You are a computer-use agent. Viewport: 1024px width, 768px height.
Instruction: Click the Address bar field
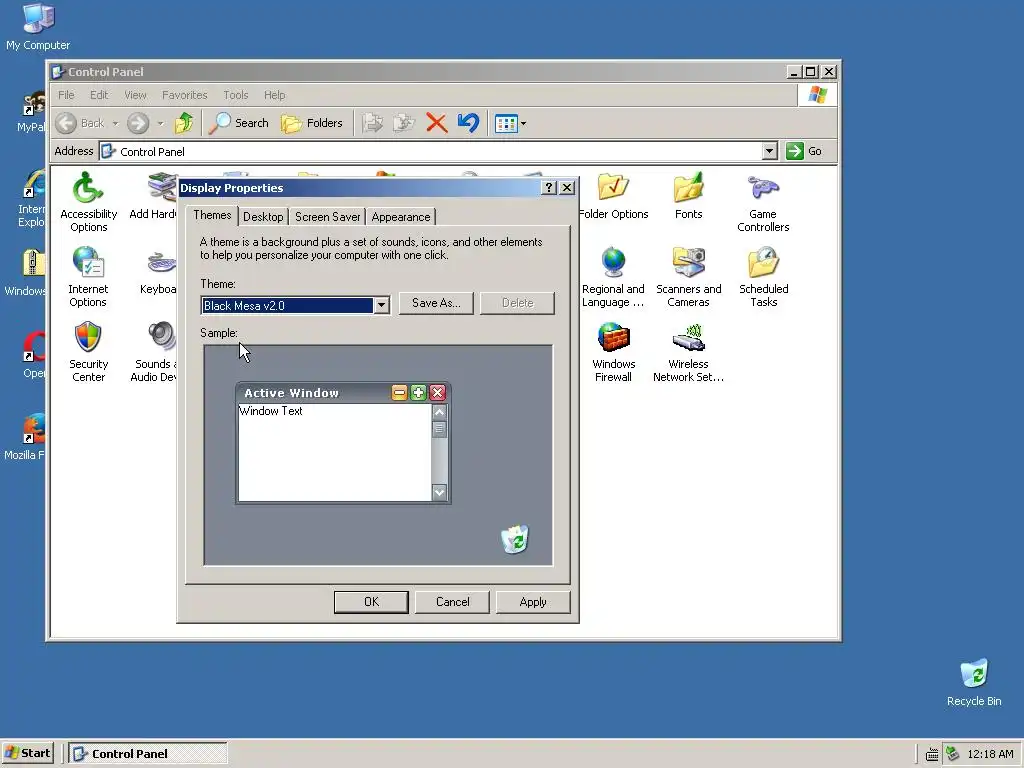click(x=431, y=152)
